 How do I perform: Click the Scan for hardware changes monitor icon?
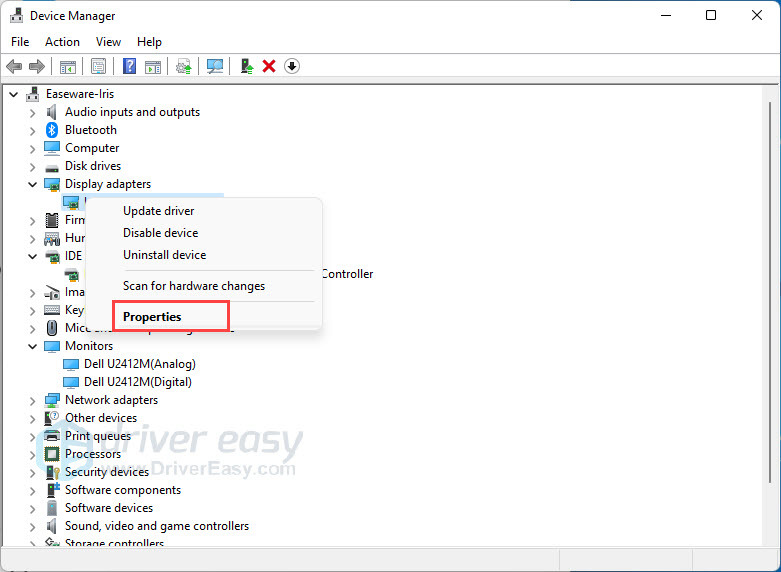214,66
